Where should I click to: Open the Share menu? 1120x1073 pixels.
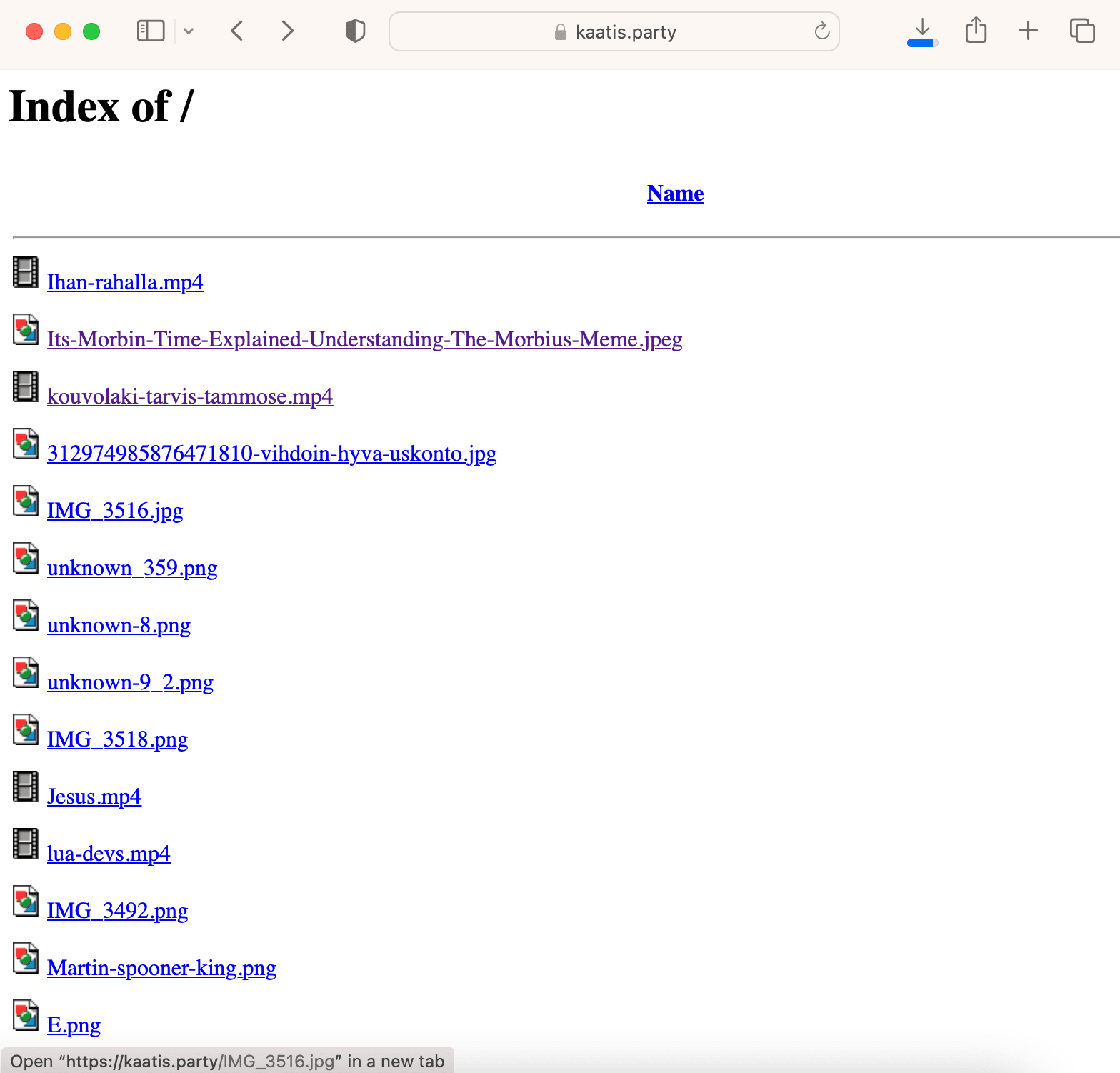coord(976,31)
